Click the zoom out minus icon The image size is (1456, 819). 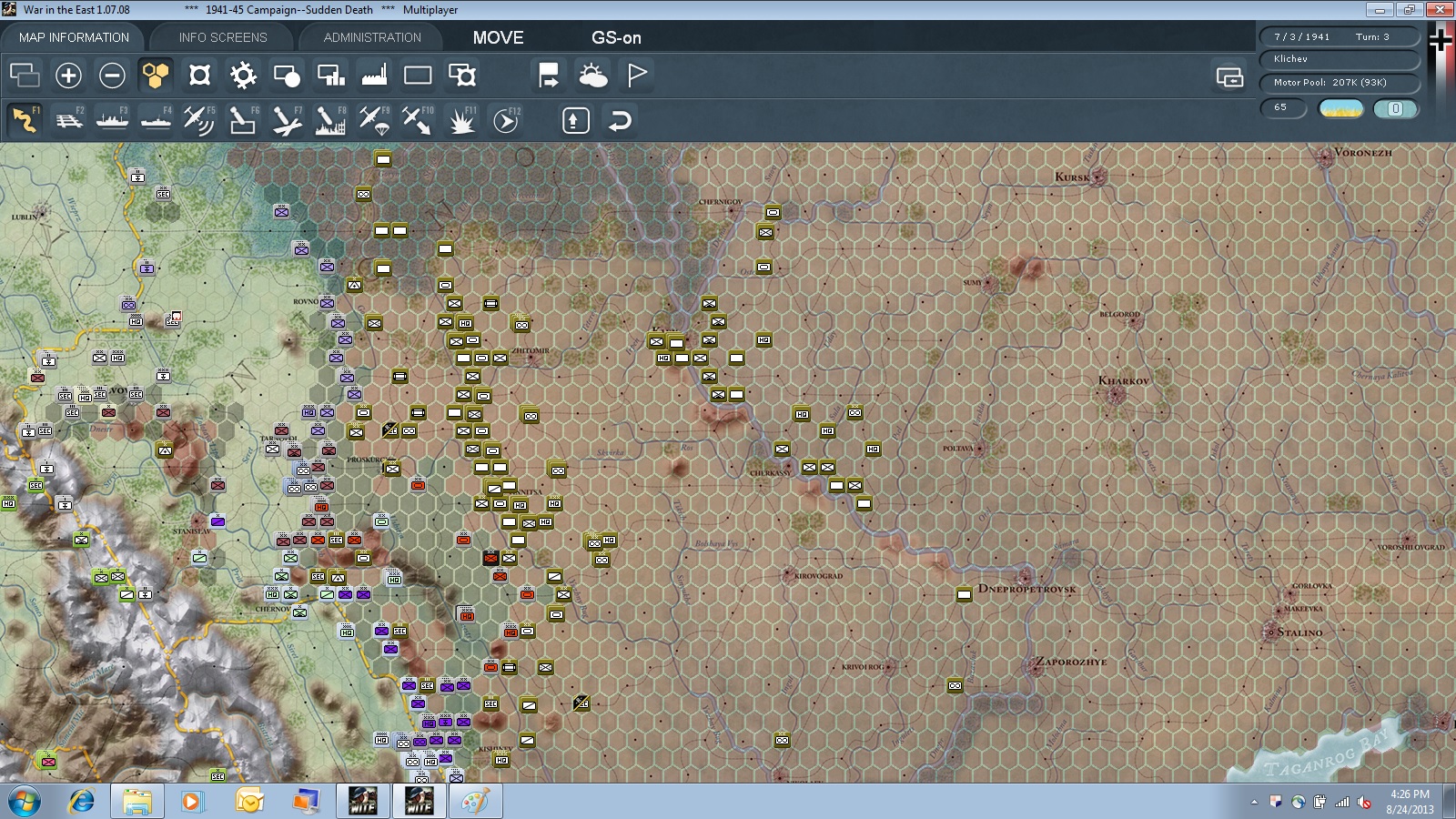112,76
